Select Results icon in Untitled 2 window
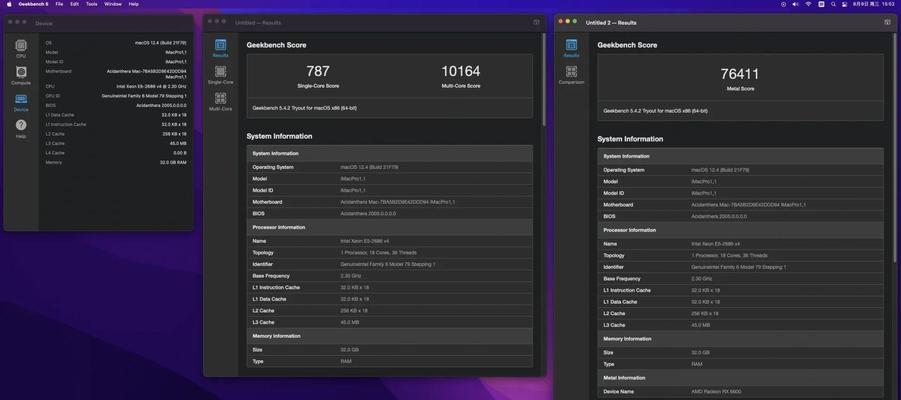The width and height of the screenshot is (901, 400). pos(571,48)
